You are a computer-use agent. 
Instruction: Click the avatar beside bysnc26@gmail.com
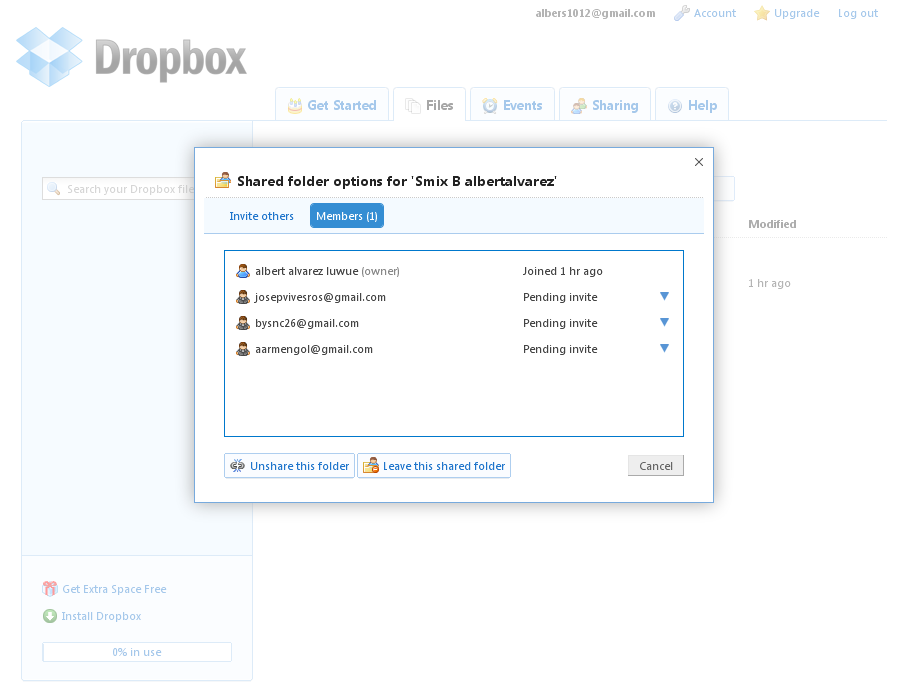(x=243, y=323)
